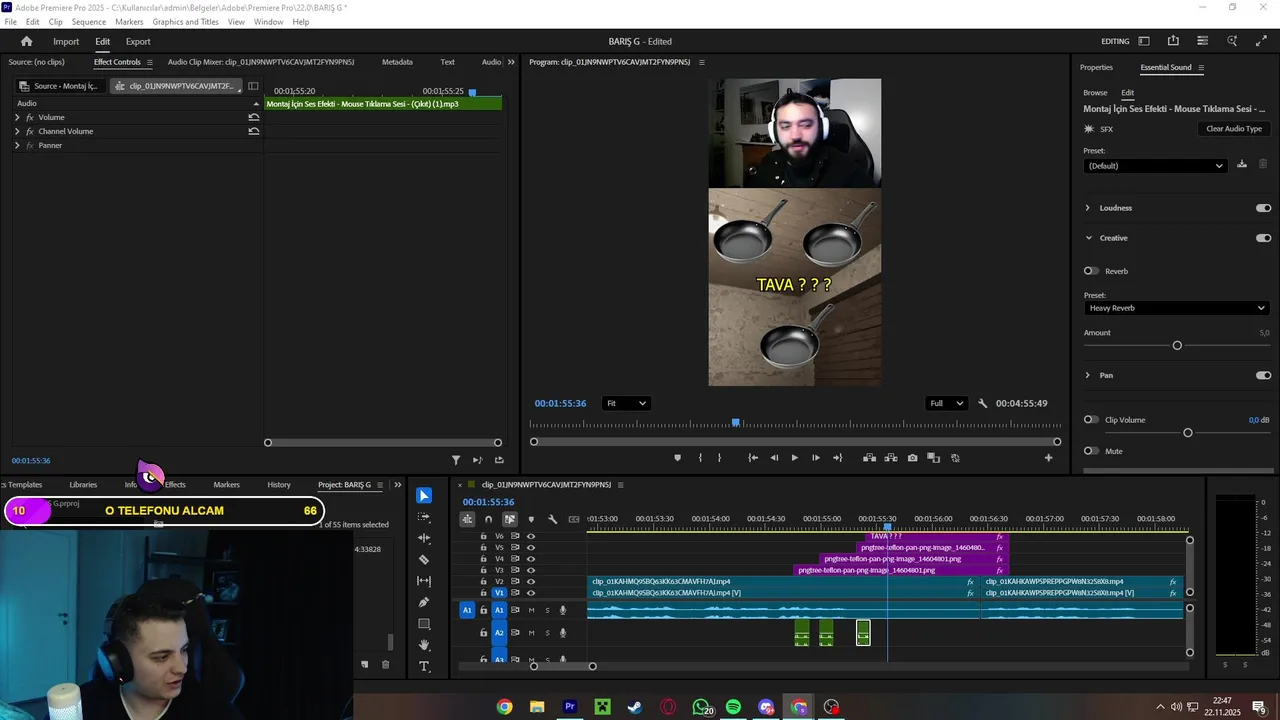The width and height of the screenshot is (1280, 720).
Task: Hide track V6 with its eye icon
Action: click(x=531, y=536)
